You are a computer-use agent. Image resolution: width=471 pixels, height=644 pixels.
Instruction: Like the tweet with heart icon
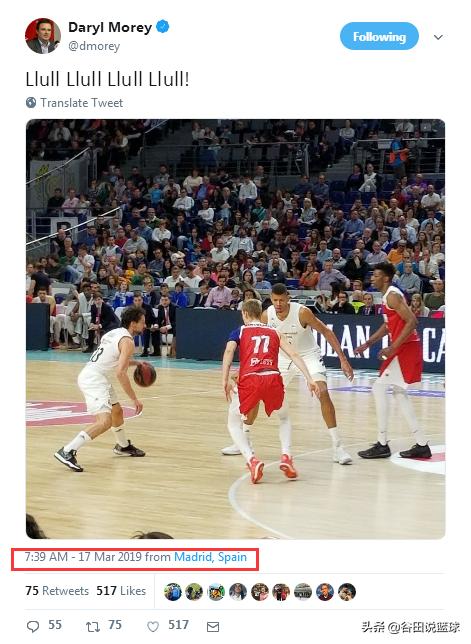pyautogui.click(x=153, y=626)
